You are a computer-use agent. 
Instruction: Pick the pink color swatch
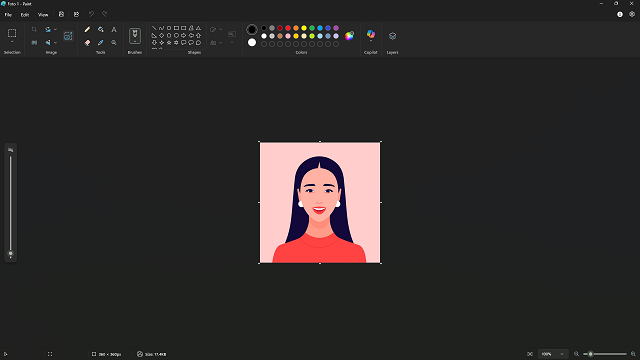click(288, 36)
